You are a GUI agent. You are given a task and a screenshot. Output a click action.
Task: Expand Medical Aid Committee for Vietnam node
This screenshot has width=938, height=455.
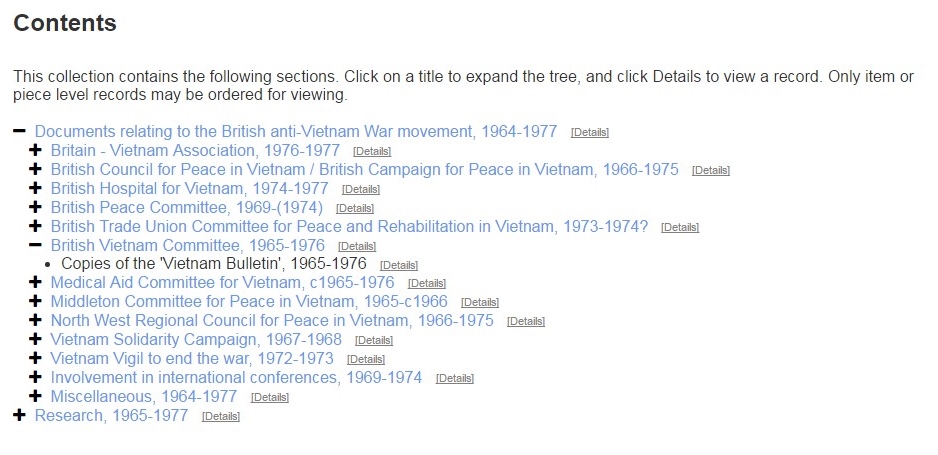coord(35,283)
